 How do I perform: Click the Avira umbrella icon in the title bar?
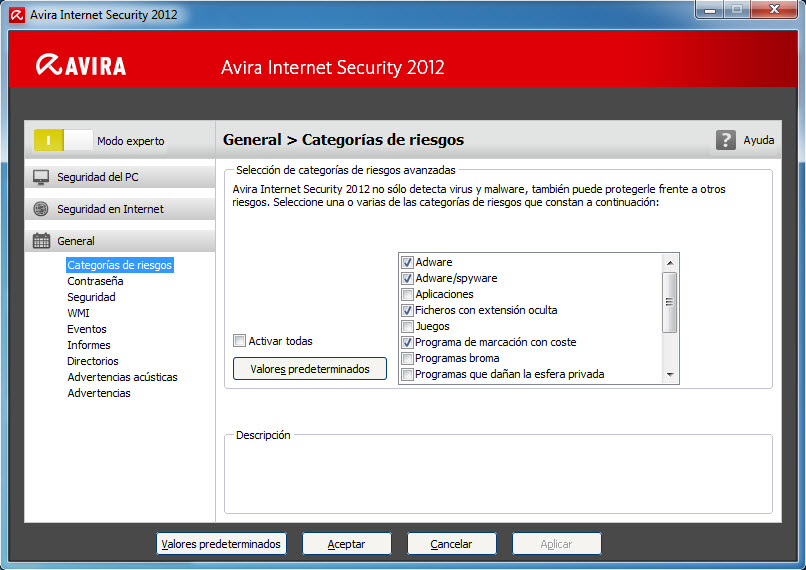[16, 15]
